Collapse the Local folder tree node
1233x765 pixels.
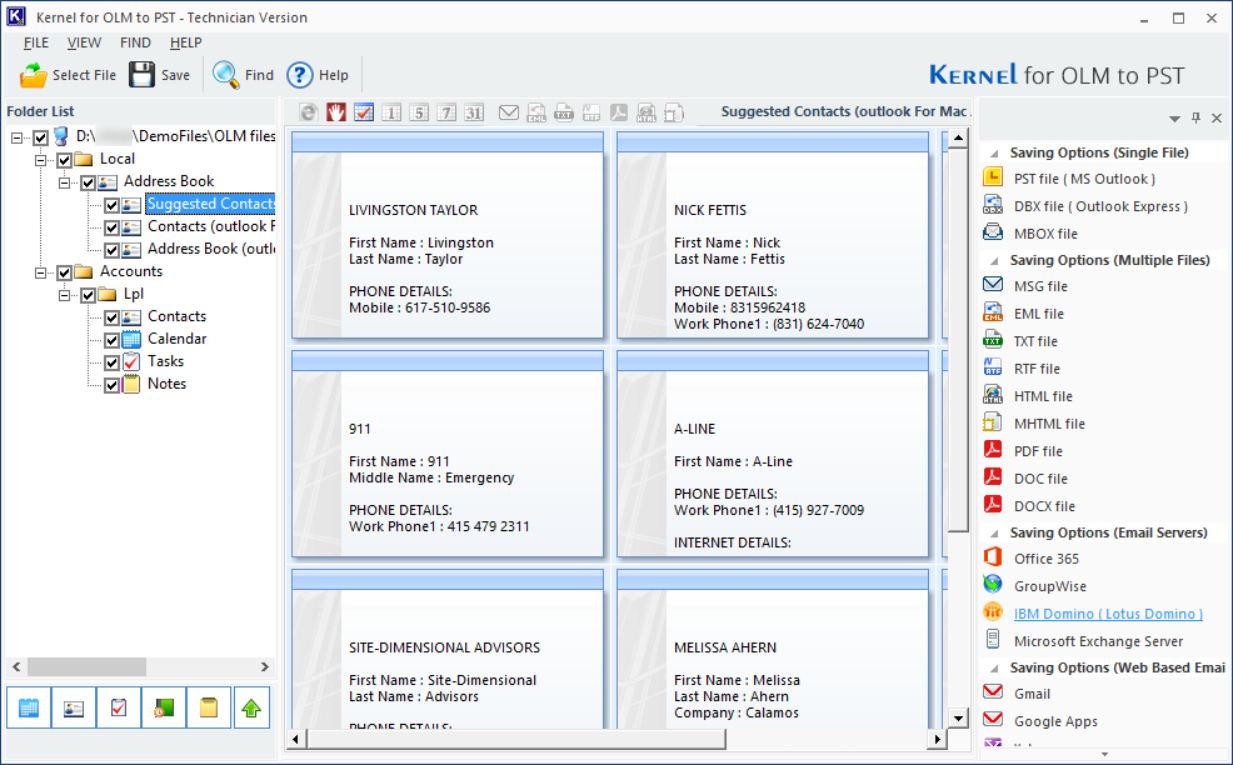click(x=41, y=160)
